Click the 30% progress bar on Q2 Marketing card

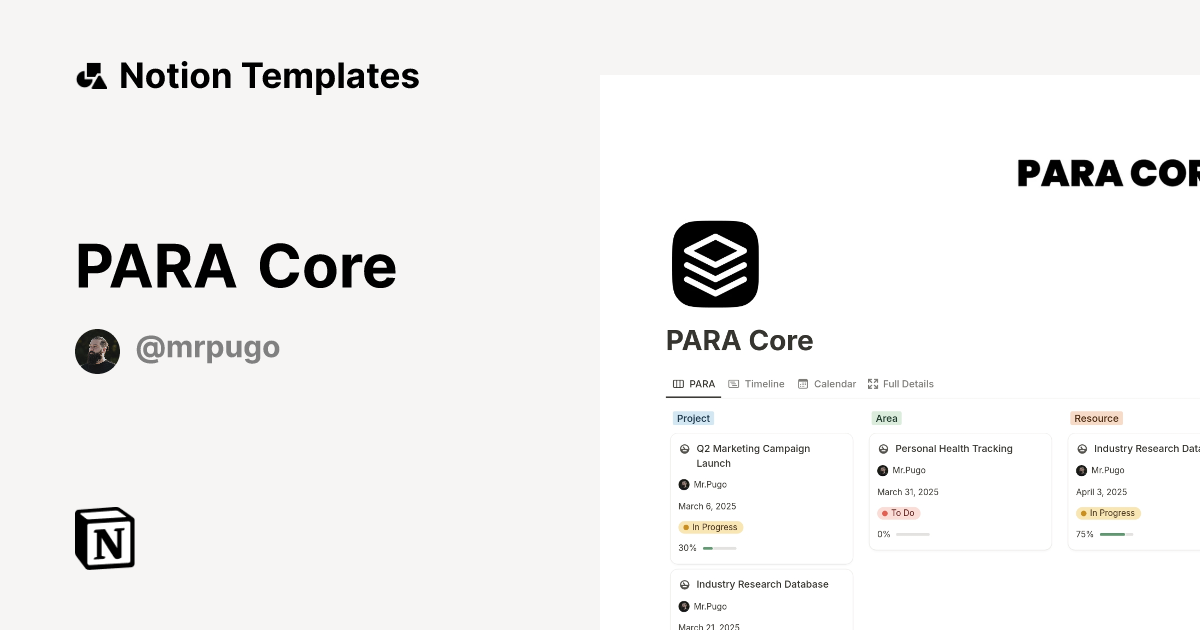point(718,548)
